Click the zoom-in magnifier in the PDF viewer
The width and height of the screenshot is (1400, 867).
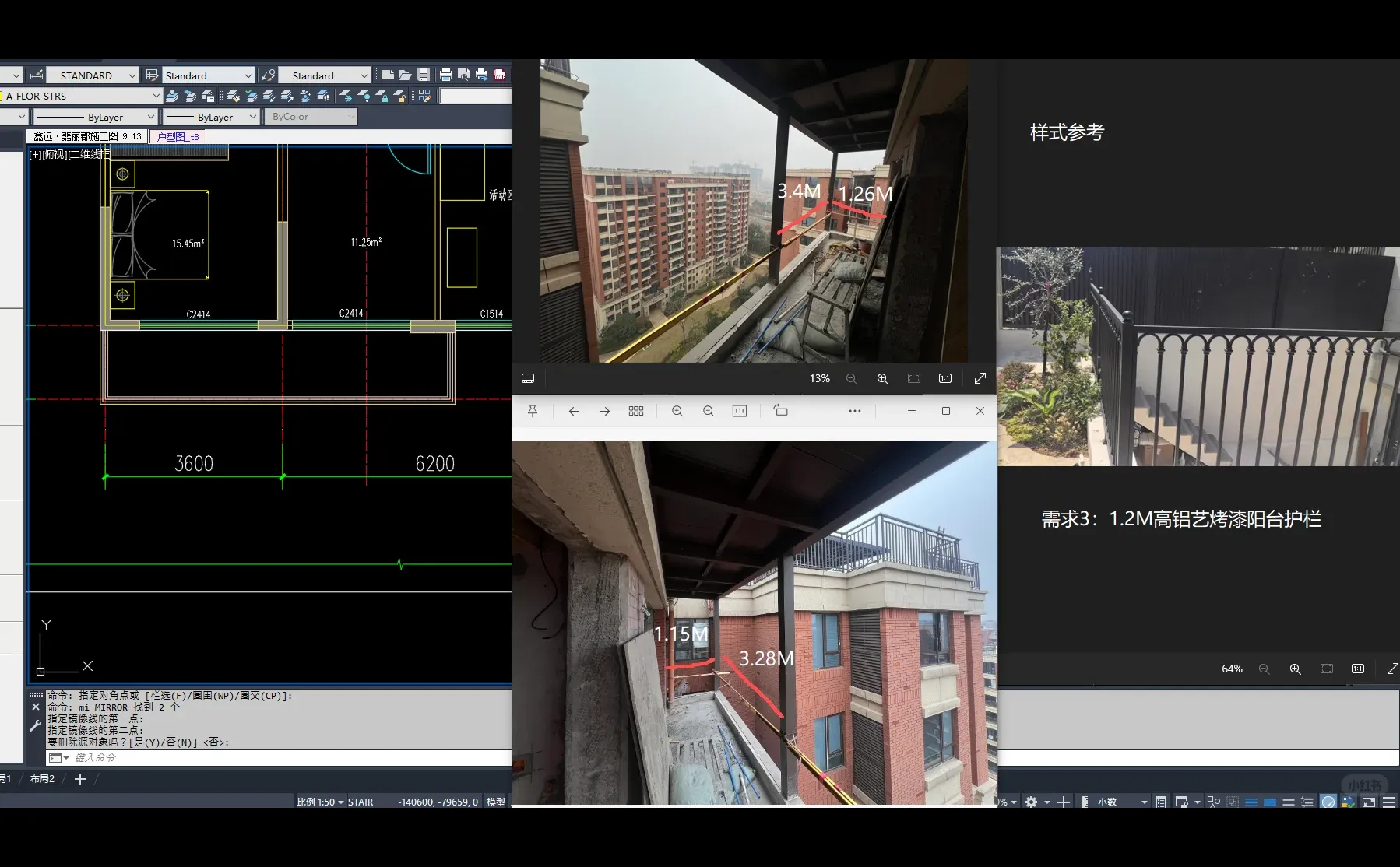click(x=678, y=411)
